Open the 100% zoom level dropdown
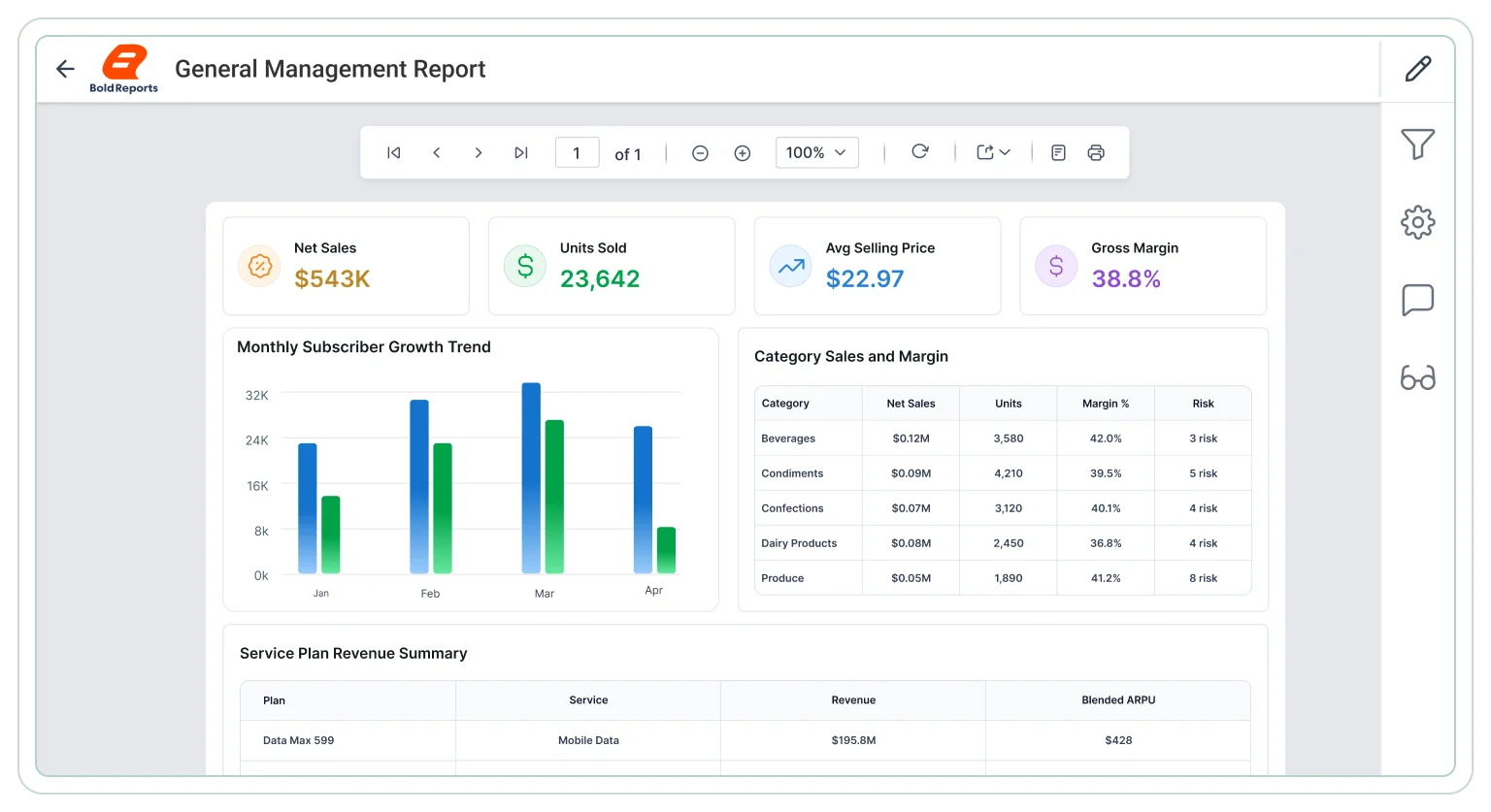 point(816,152)
